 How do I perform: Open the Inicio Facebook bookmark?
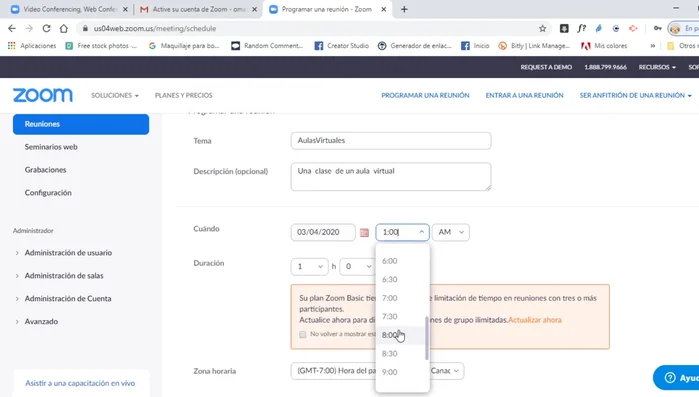pos(475,46)
